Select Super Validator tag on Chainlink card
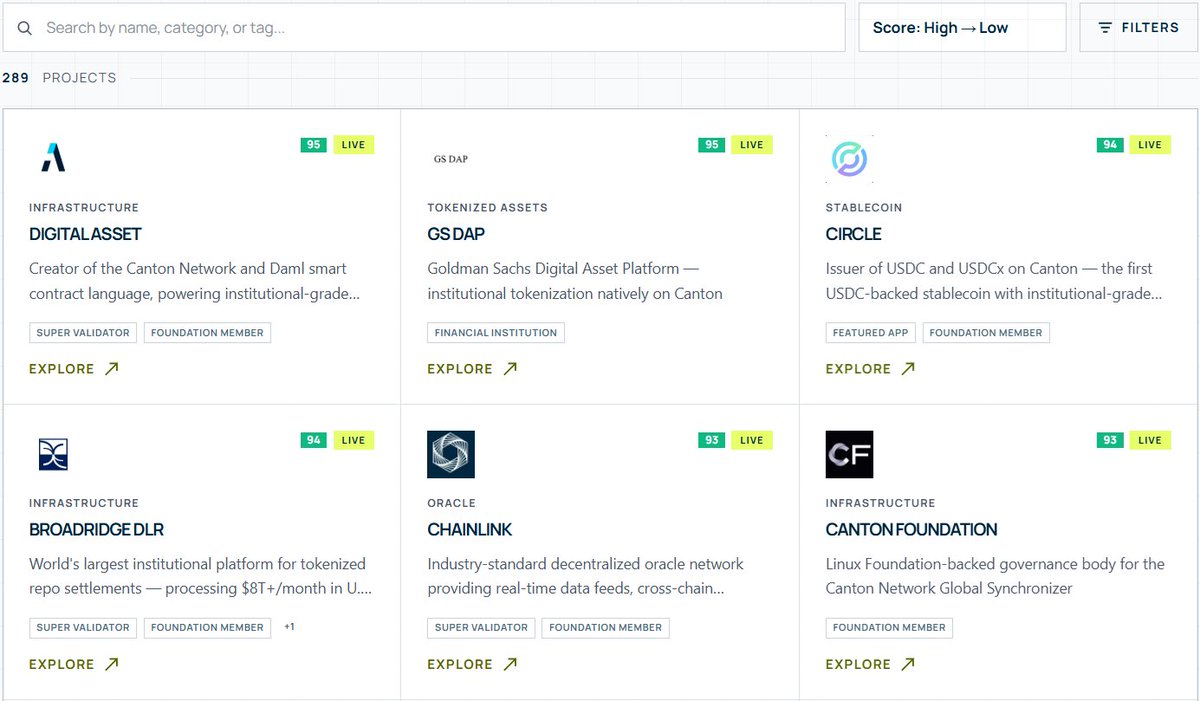Viewport: 1200px width, 701px height. point(481,627)
